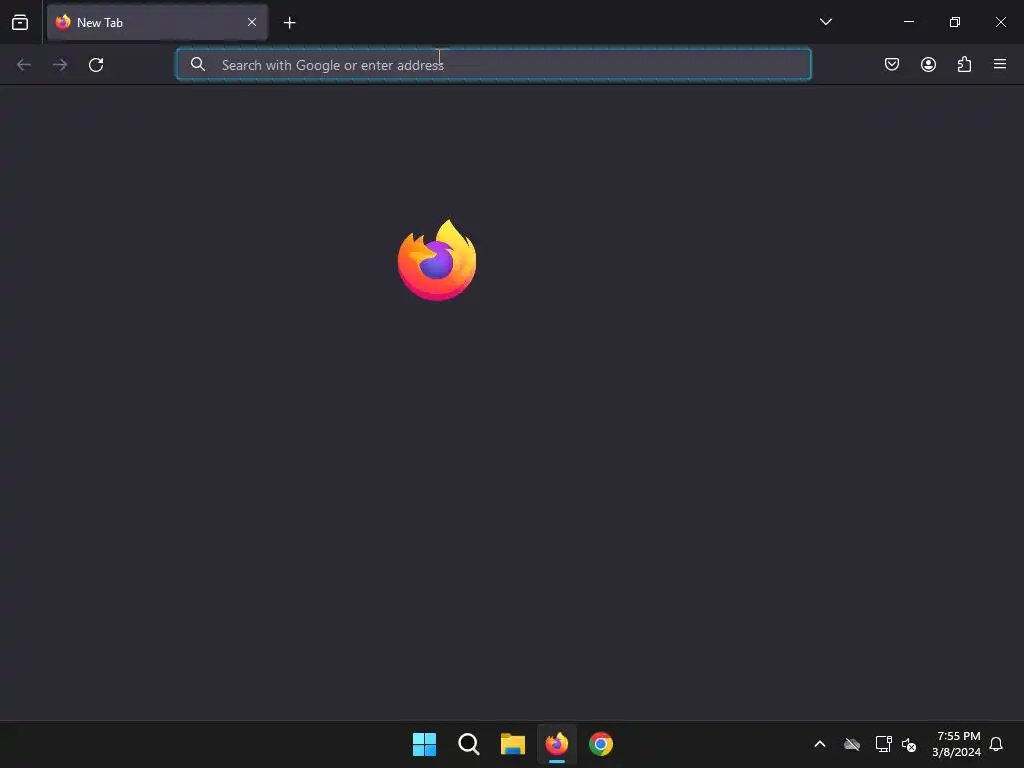This screenshot has width=1024, height=768.
Task: Show hidden system tray icons chevron
Action: (x=820, y=744)
